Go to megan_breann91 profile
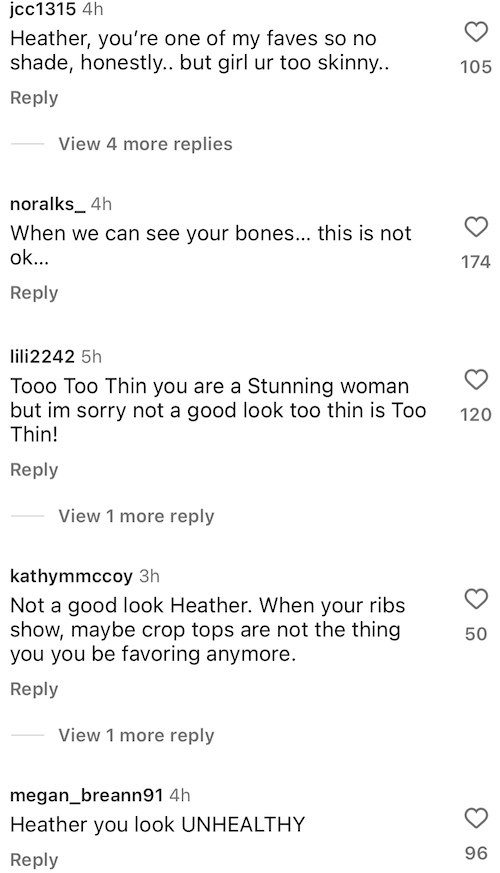 pyautogui.click(x=86, y=795)
